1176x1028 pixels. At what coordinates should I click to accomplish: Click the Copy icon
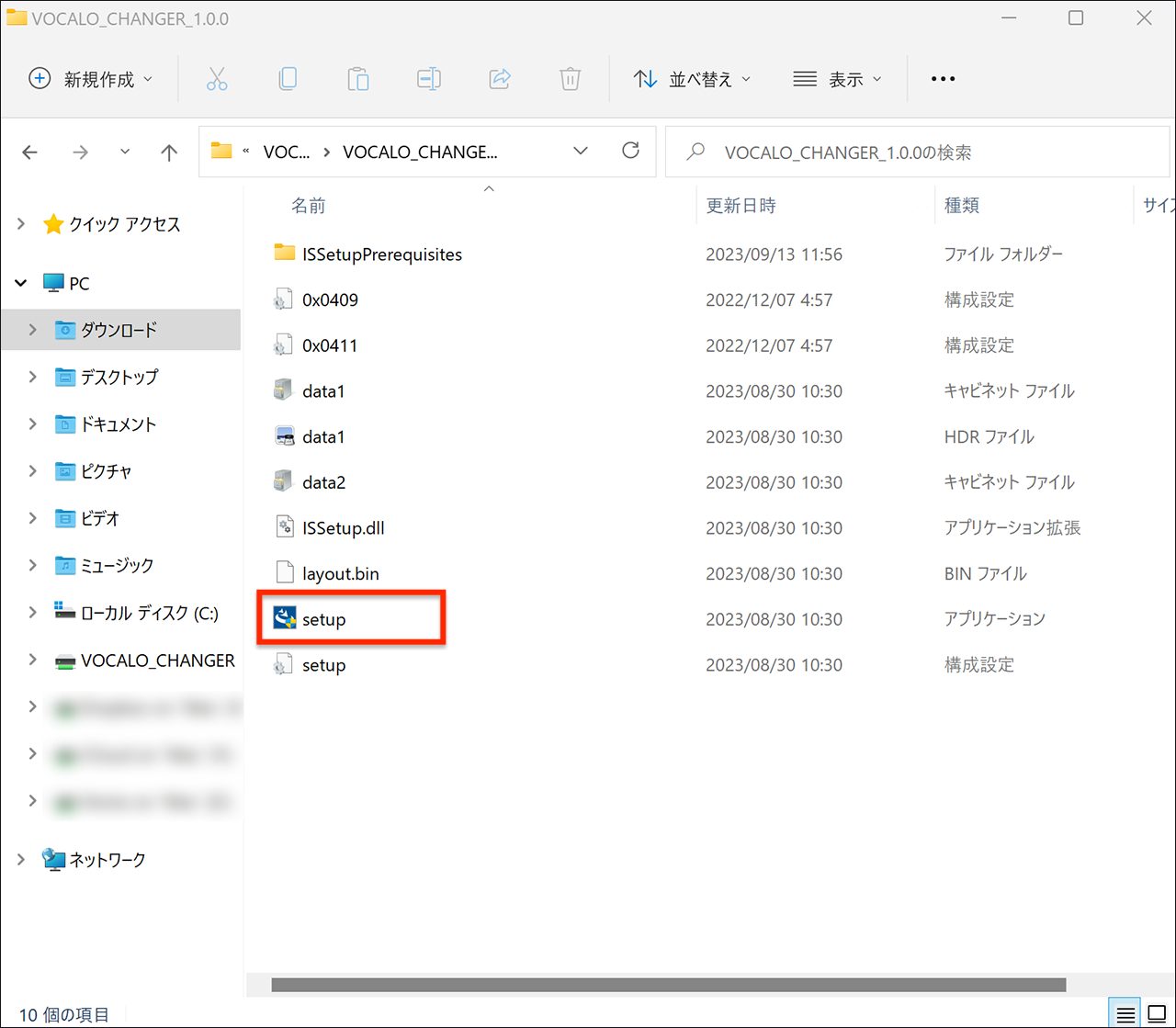click(x=288, y=79)
